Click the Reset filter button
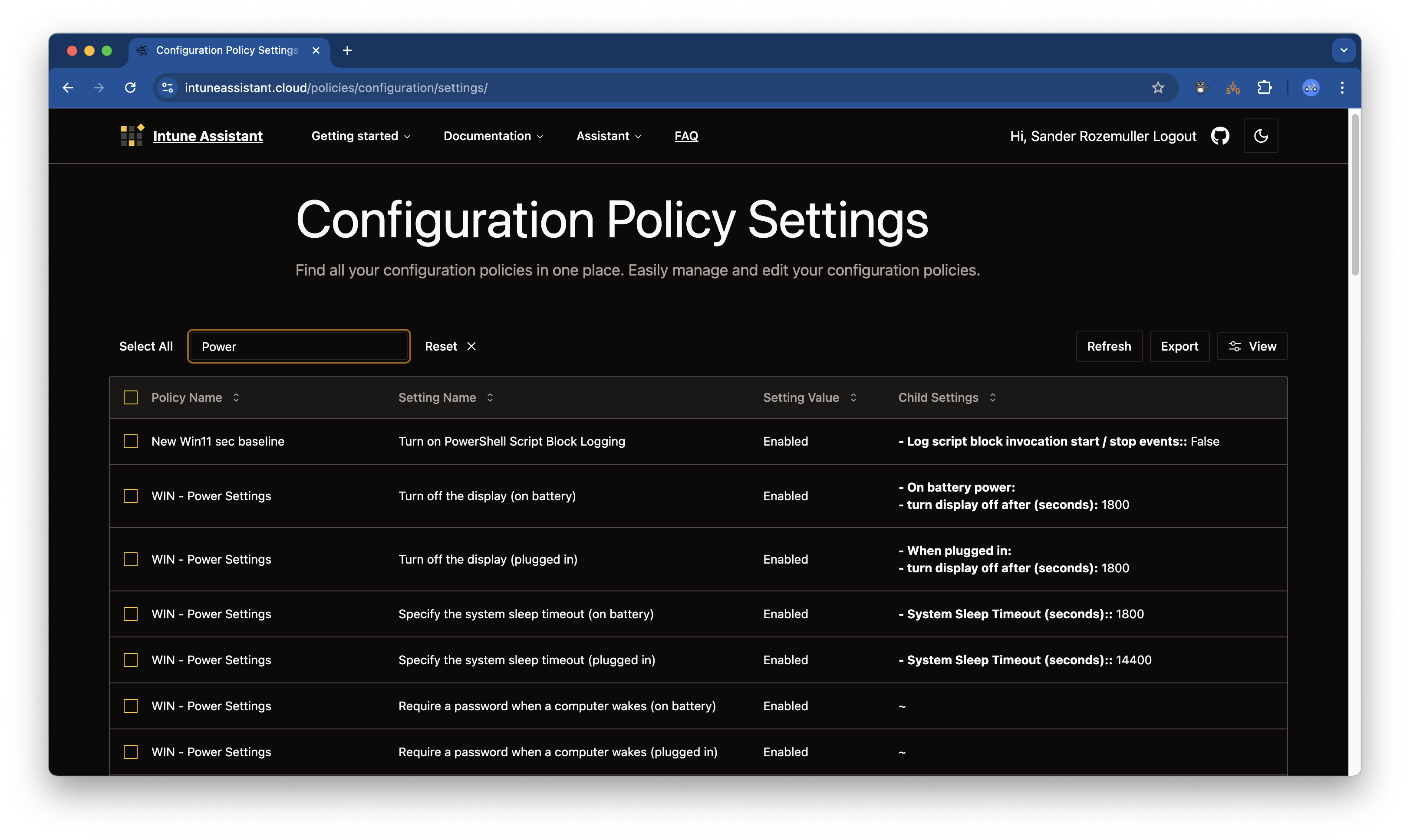 click(449, 346)
